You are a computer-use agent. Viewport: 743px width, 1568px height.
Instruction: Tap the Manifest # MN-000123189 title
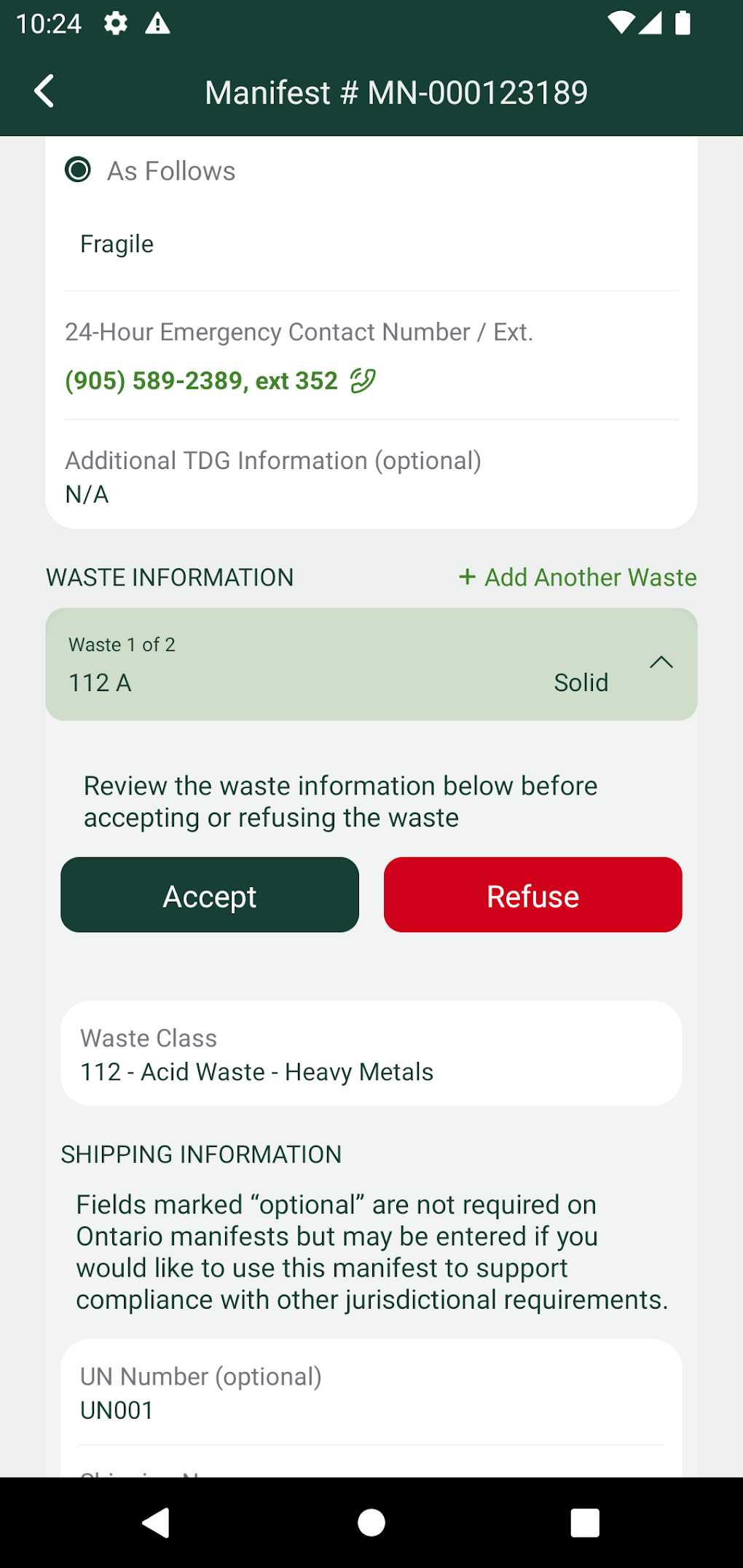pos(396,92)
